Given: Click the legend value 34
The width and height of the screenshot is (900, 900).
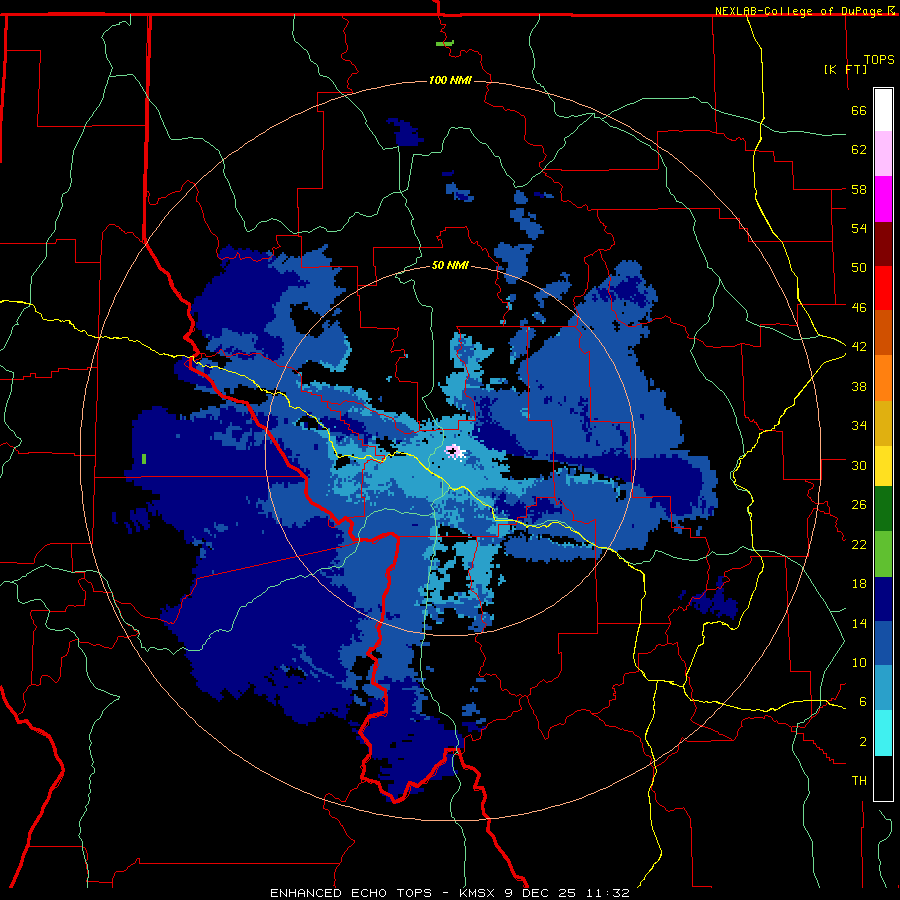Looking at the screenshot, I should tap(859, 425).
